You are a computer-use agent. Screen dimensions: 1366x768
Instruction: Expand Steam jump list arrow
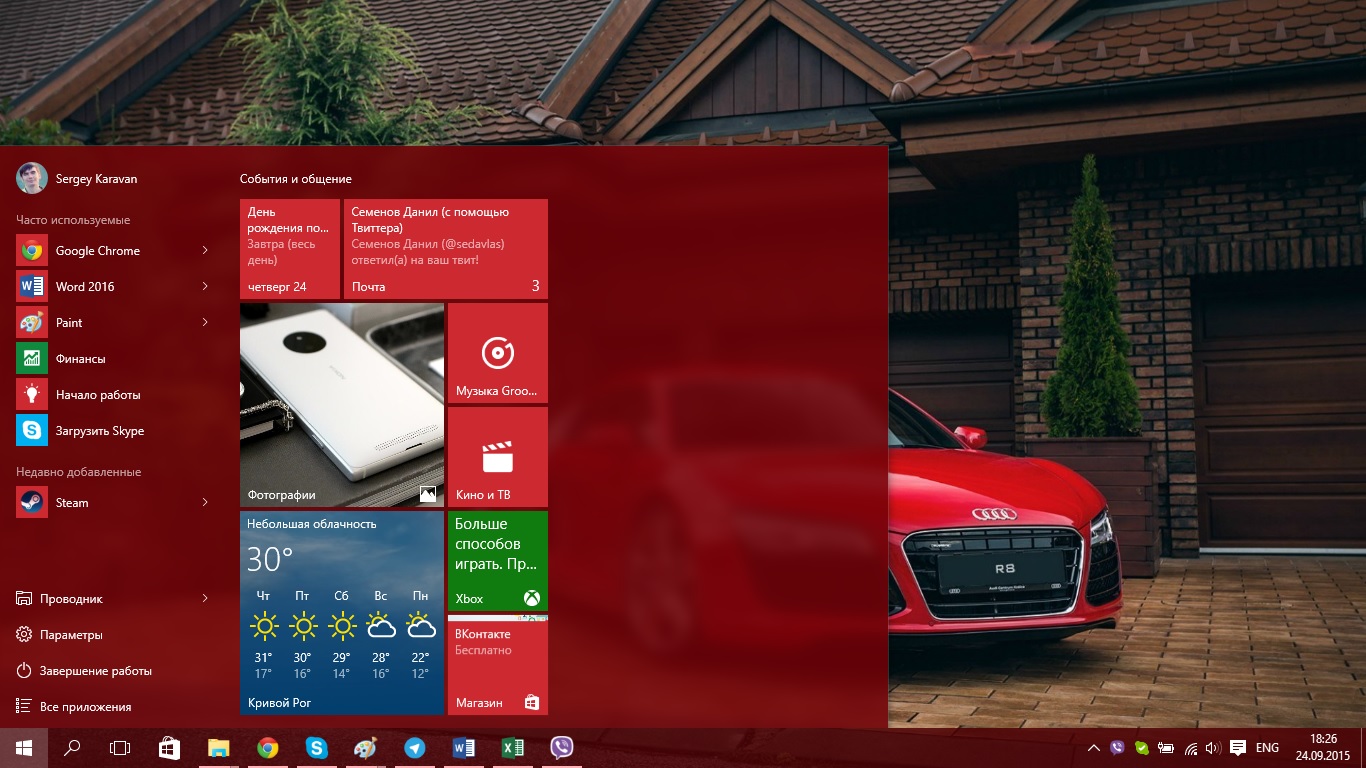click(205, 503)
